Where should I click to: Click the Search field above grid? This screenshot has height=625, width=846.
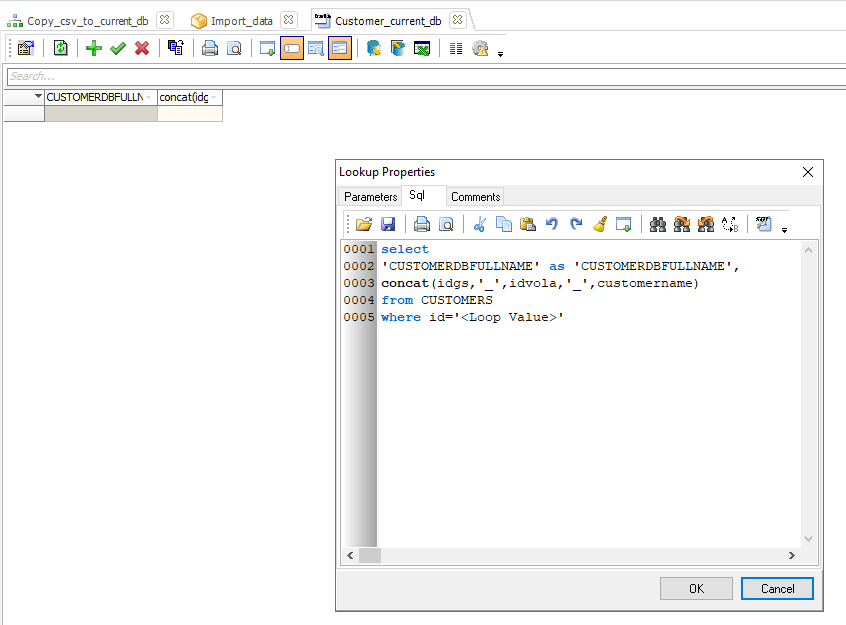(426, 76)
